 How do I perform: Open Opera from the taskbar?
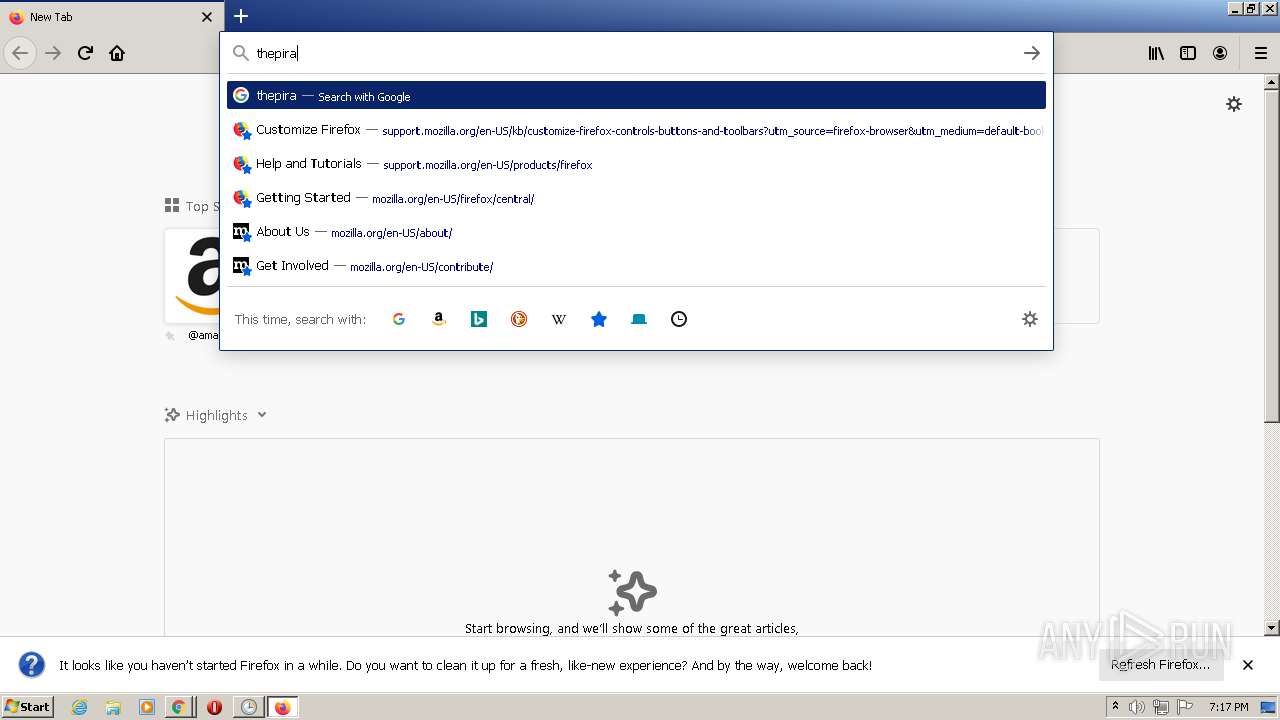pyautogui.click(x=214, y=707)
